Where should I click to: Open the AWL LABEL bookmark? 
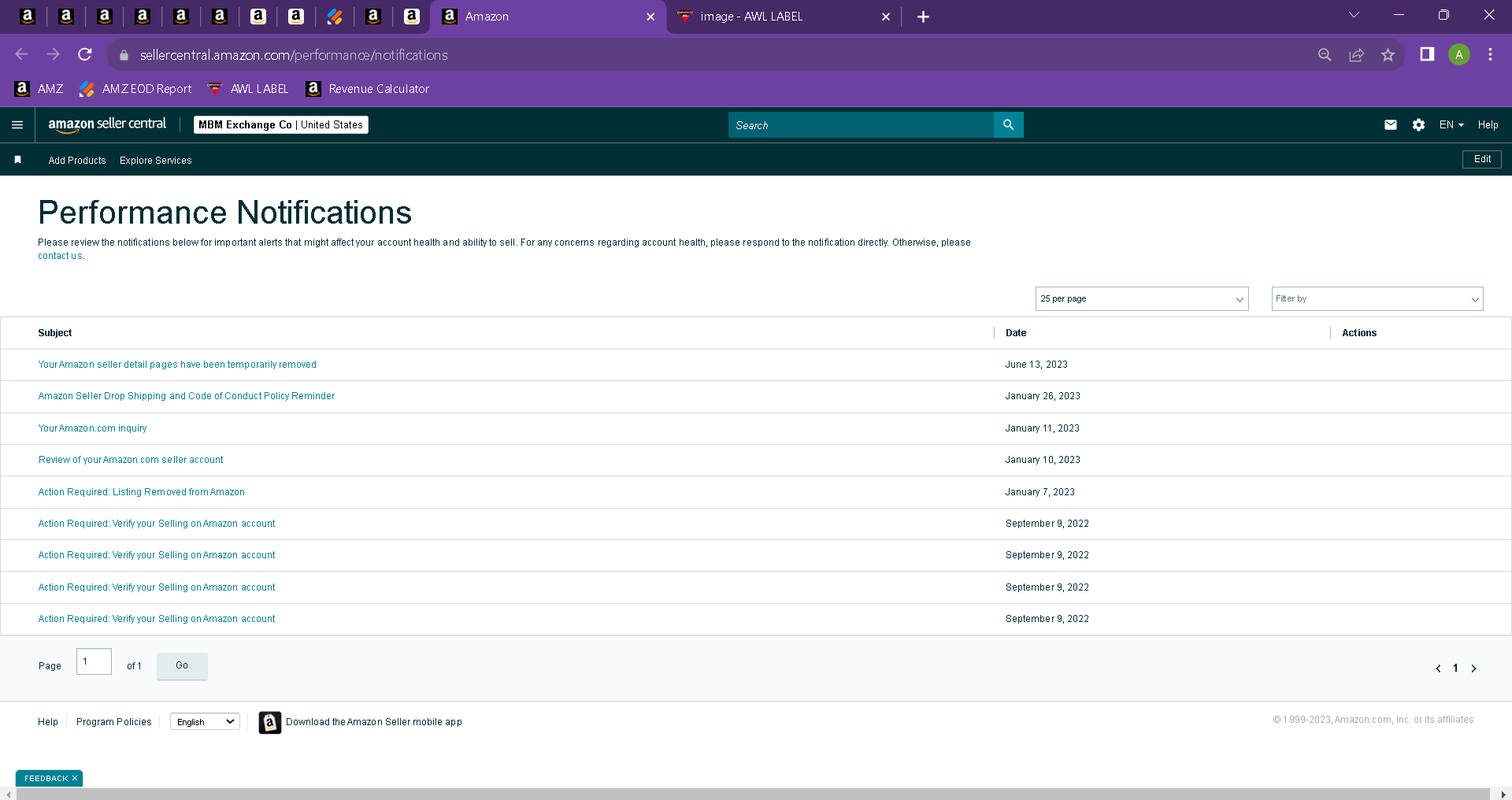click(247, 89)
